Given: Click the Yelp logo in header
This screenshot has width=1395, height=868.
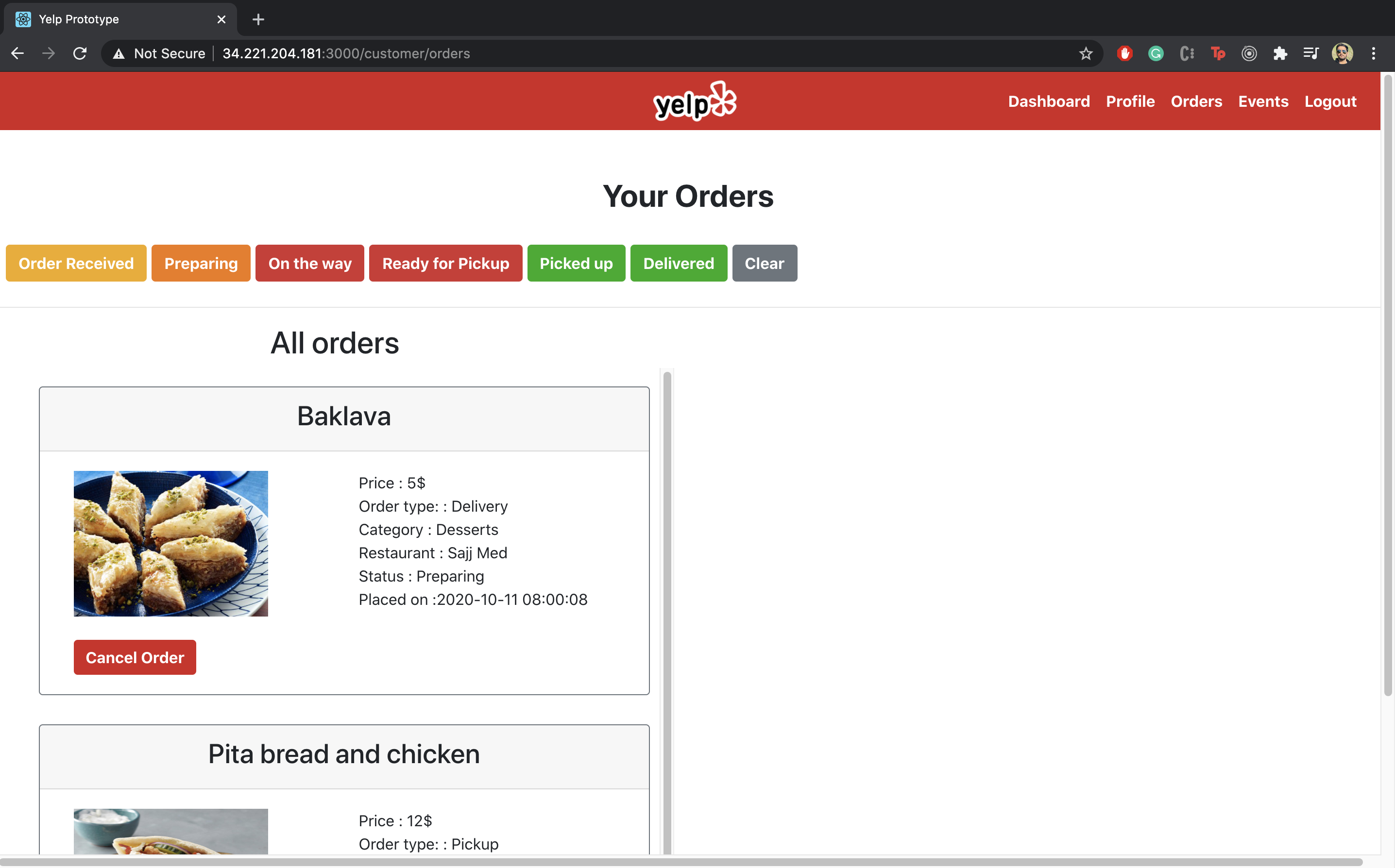Looking at the screenshot, I should tap(694, 101).
